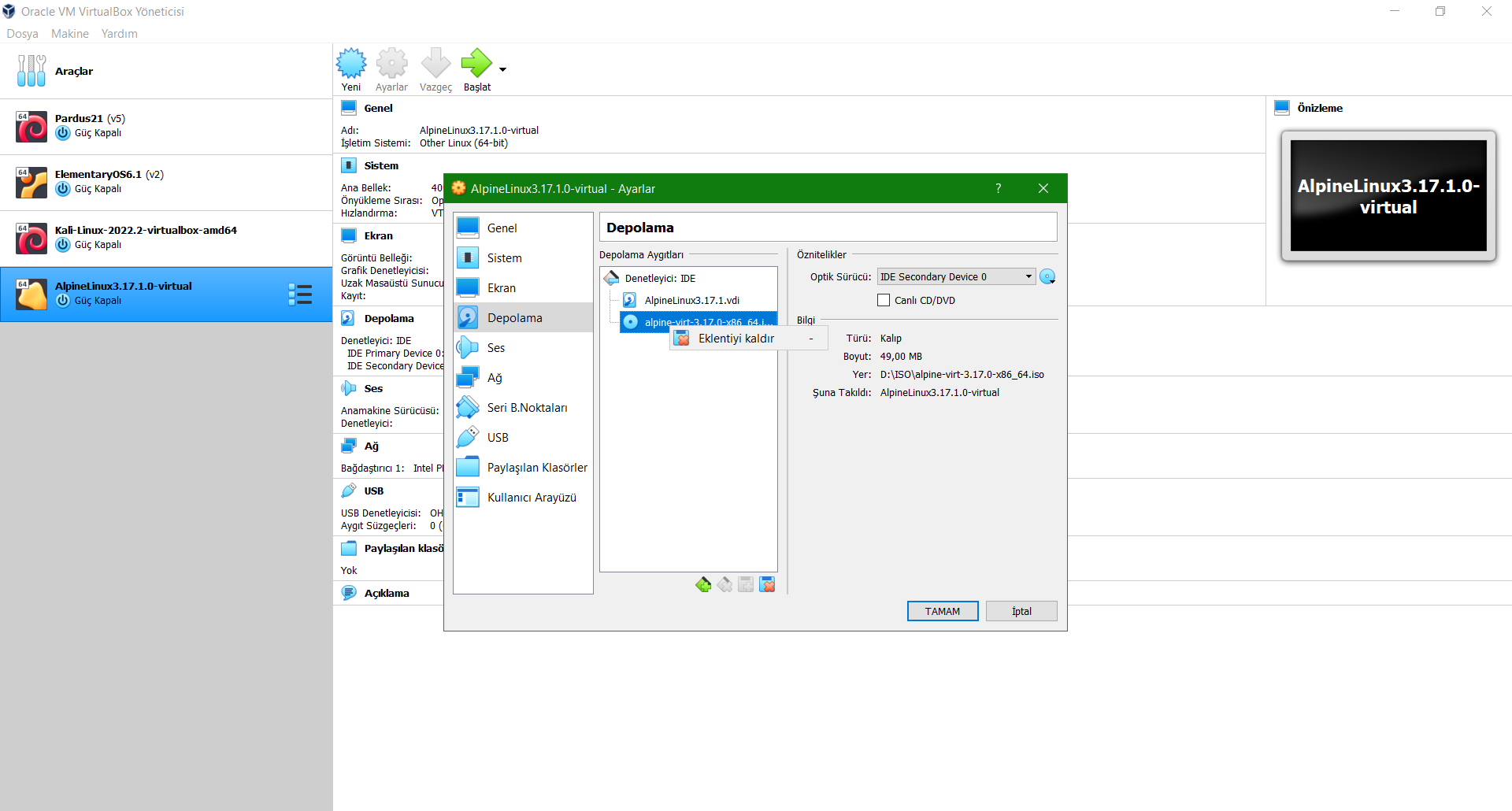Click the Genel section header in details

[x=378, y=109]
